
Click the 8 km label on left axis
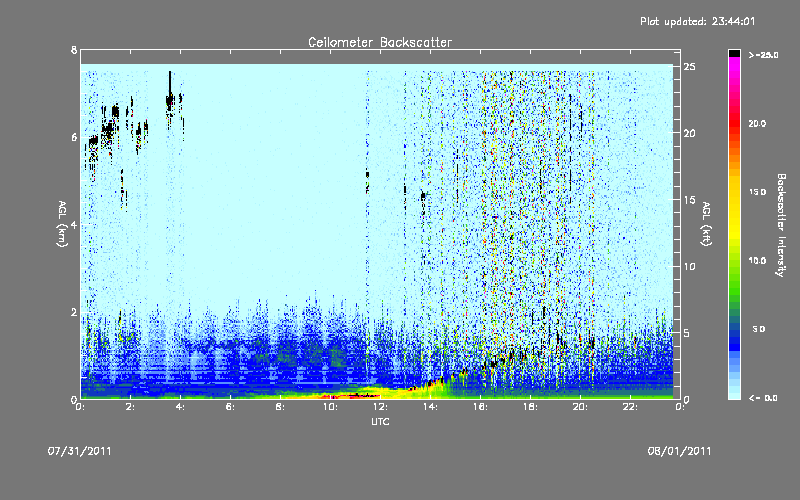[74, 50]
